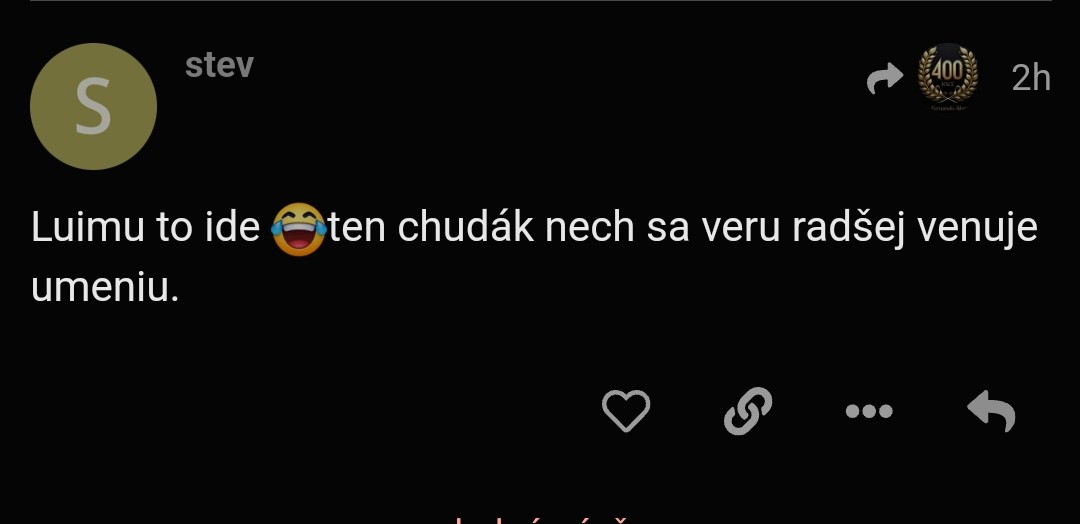The width and height of the screenshot is (1080, 524).
Task: Select the comment text starting with Luimu
Action: click(534, 258)
